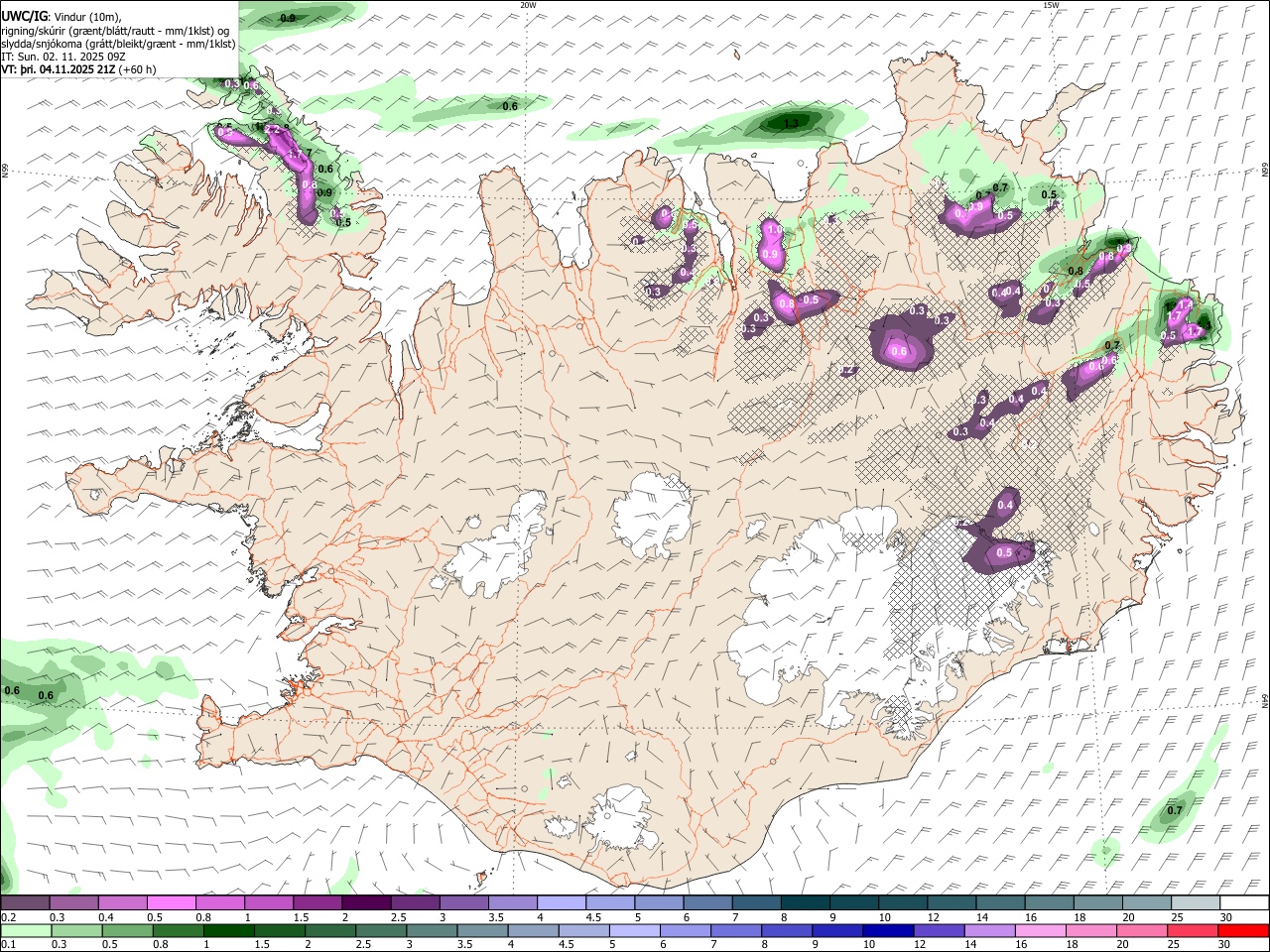The width and height of the screenshot is (1270, 952).
Task: Click the 'rigning/skúrir' description line
Action: click(116, 31)
